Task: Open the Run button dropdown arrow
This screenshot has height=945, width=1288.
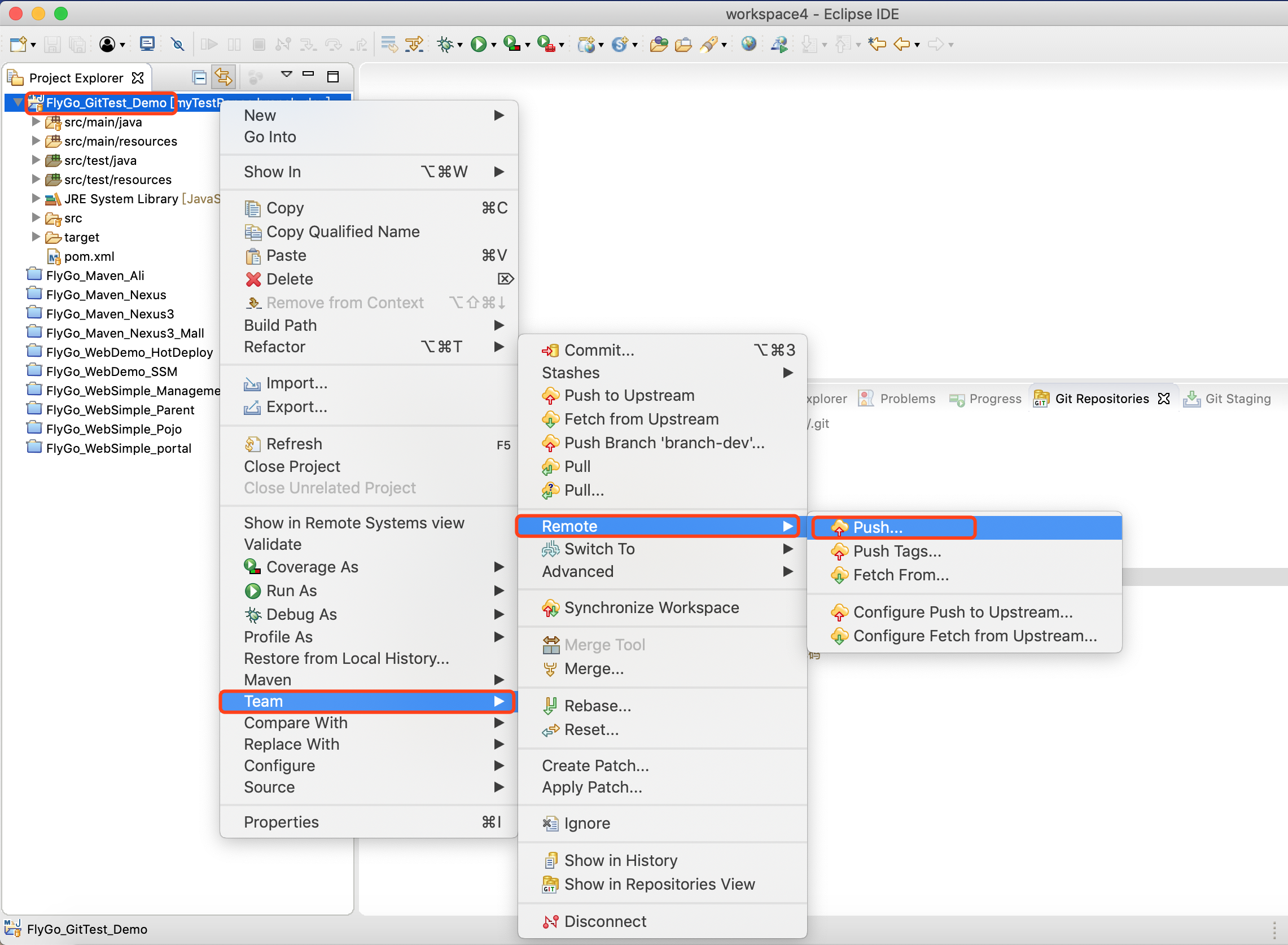Action: tap(493, 45)
